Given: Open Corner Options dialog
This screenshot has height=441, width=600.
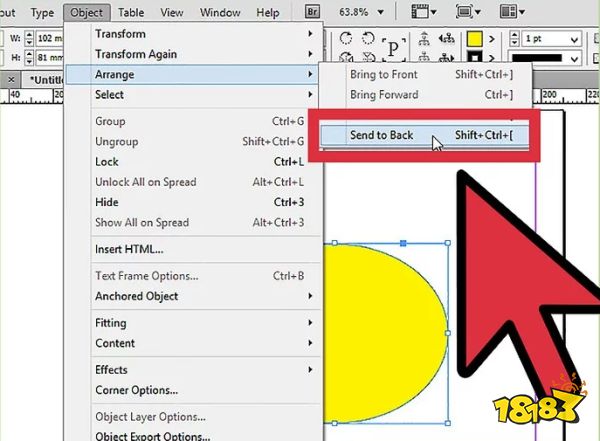Looking at the screenshot, I should coord(136,390).
